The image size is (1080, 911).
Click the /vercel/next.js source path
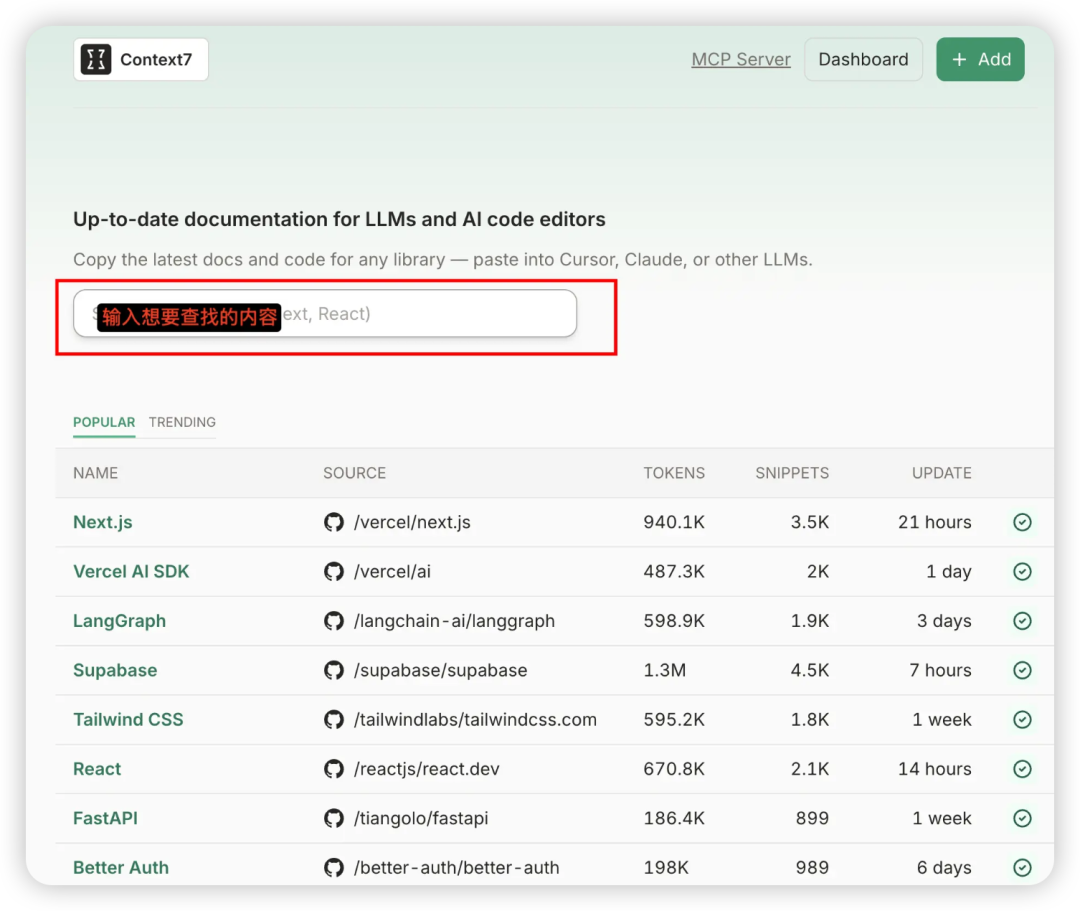coord(412,522)
